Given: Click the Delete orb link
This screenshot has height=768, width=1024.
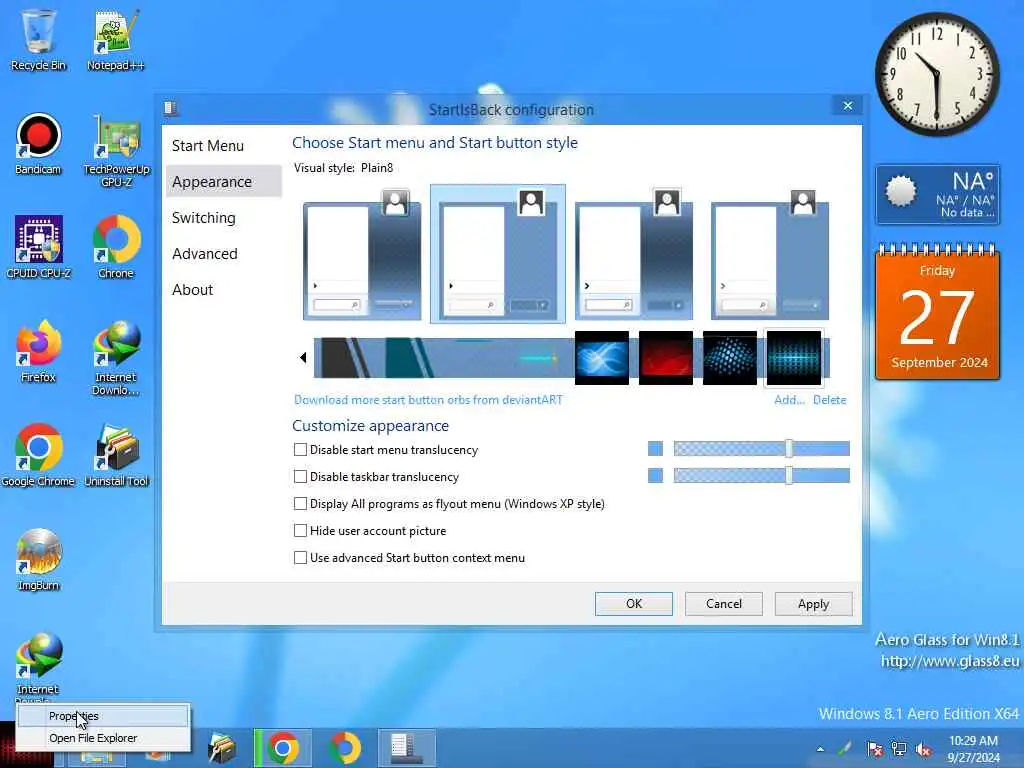Looking at the screenshot, I should pyautogui.click(x=829, y=400).
